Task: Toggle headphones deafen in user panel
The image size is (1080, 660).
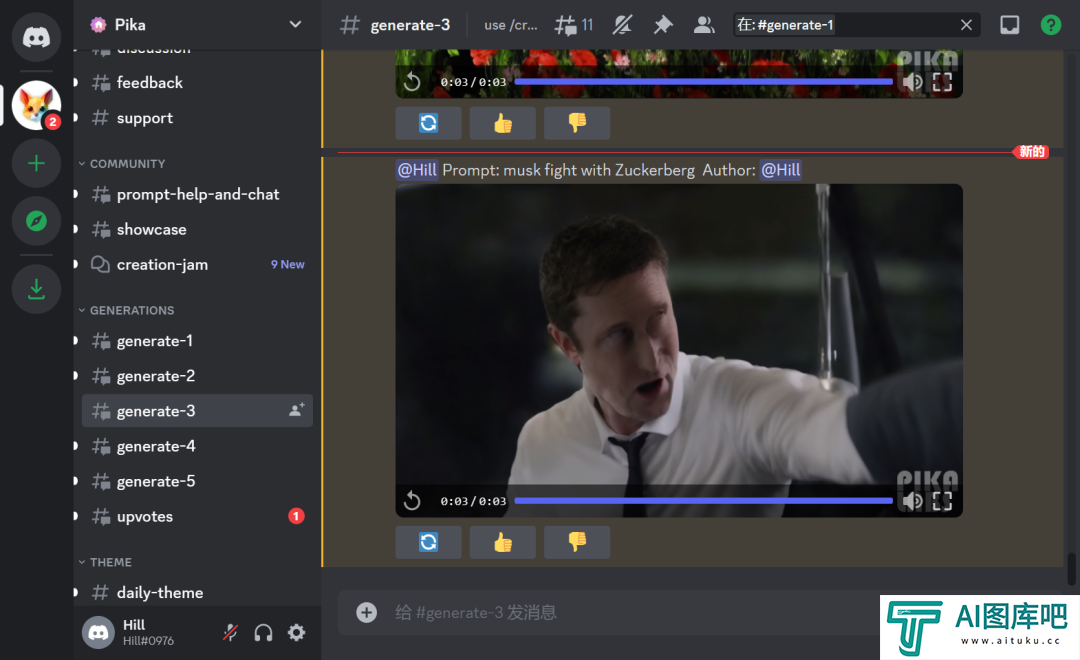Action: [x=263, y=632]
